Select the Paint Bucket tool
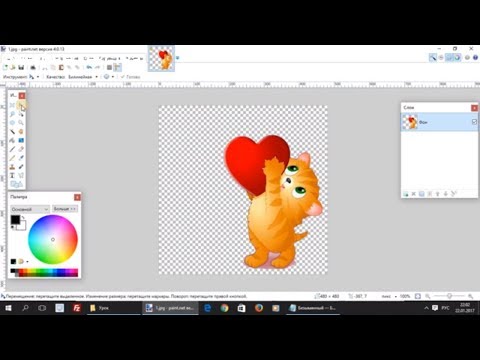The image size is (480, 360). 12,140
